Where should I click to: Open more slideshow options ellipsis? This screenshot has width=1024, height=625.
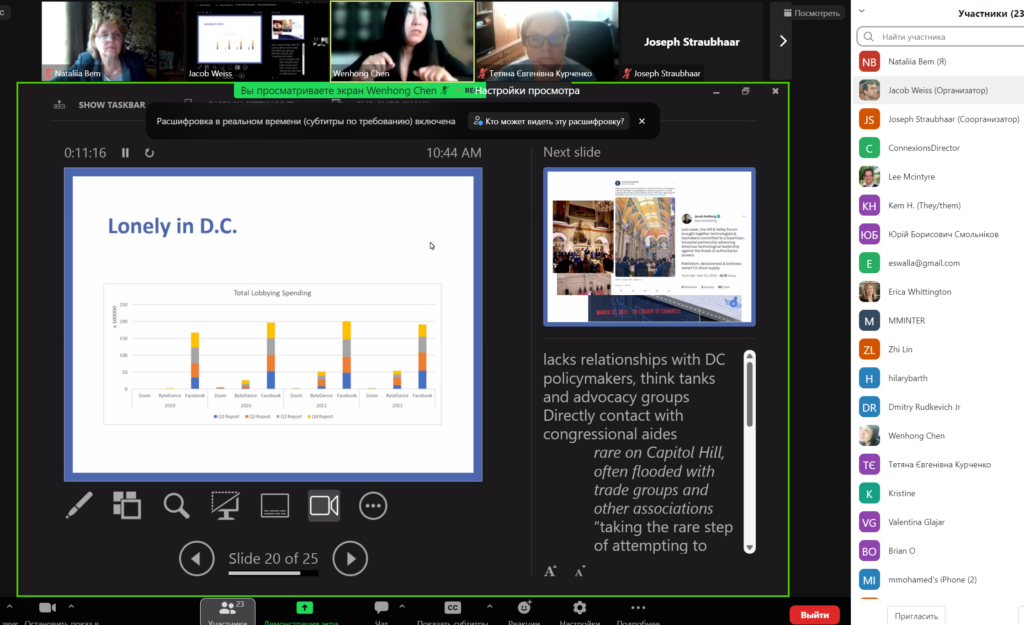[x=373, y=506]
